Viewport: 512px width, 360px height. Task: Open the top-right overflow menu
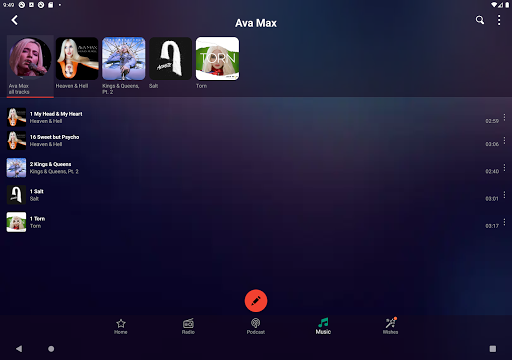[499, 20]
